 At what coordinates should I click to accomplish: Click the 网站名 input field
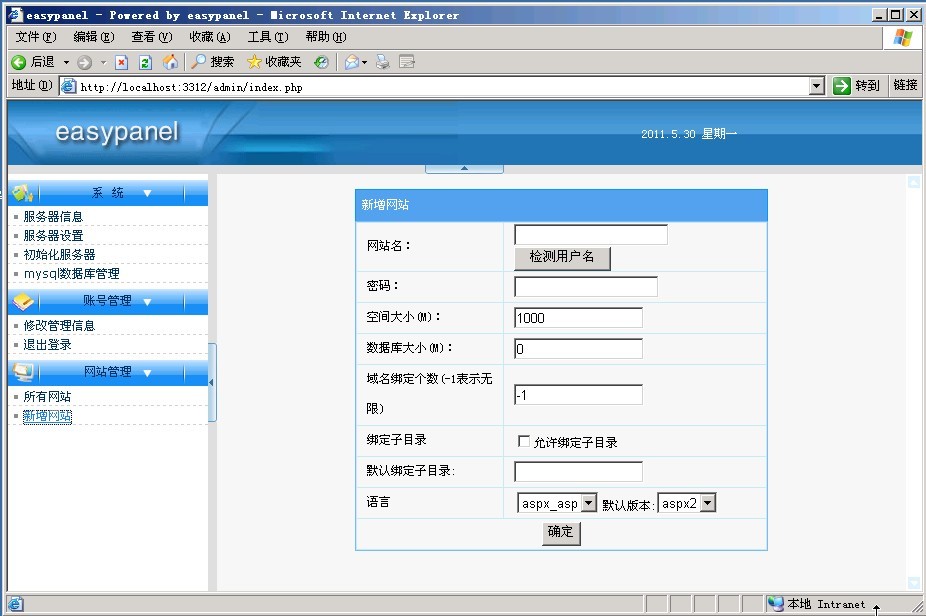(591, 234)
